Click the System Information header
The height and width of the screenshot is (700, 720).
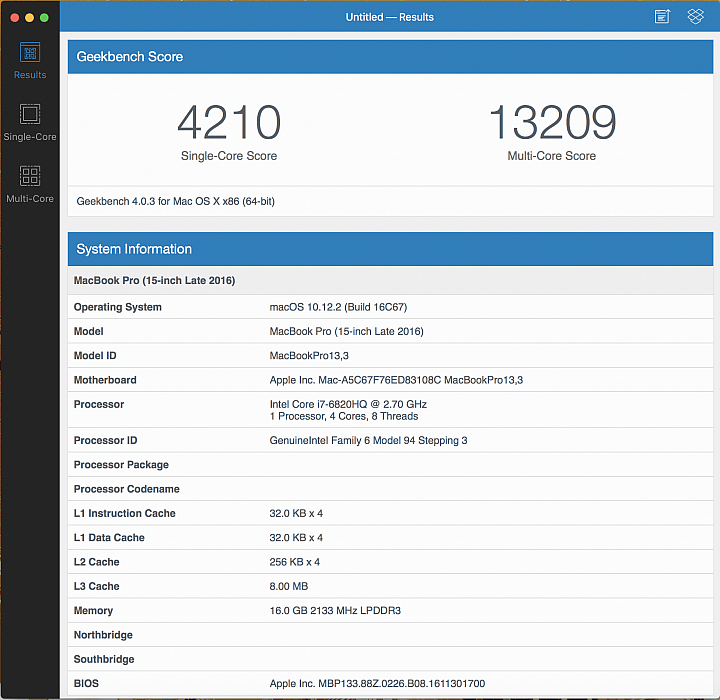[390, 249]
